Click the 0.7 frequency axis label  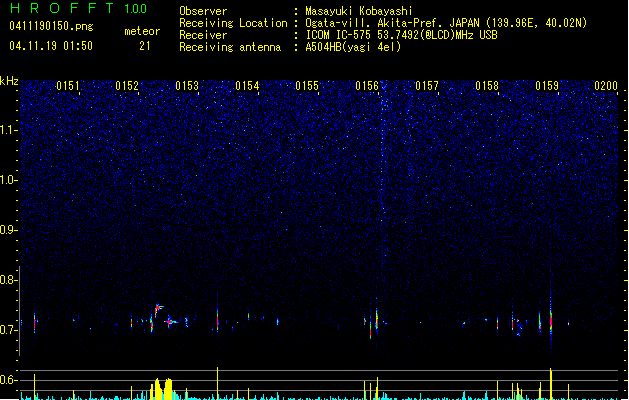click(x=8, y=330)
